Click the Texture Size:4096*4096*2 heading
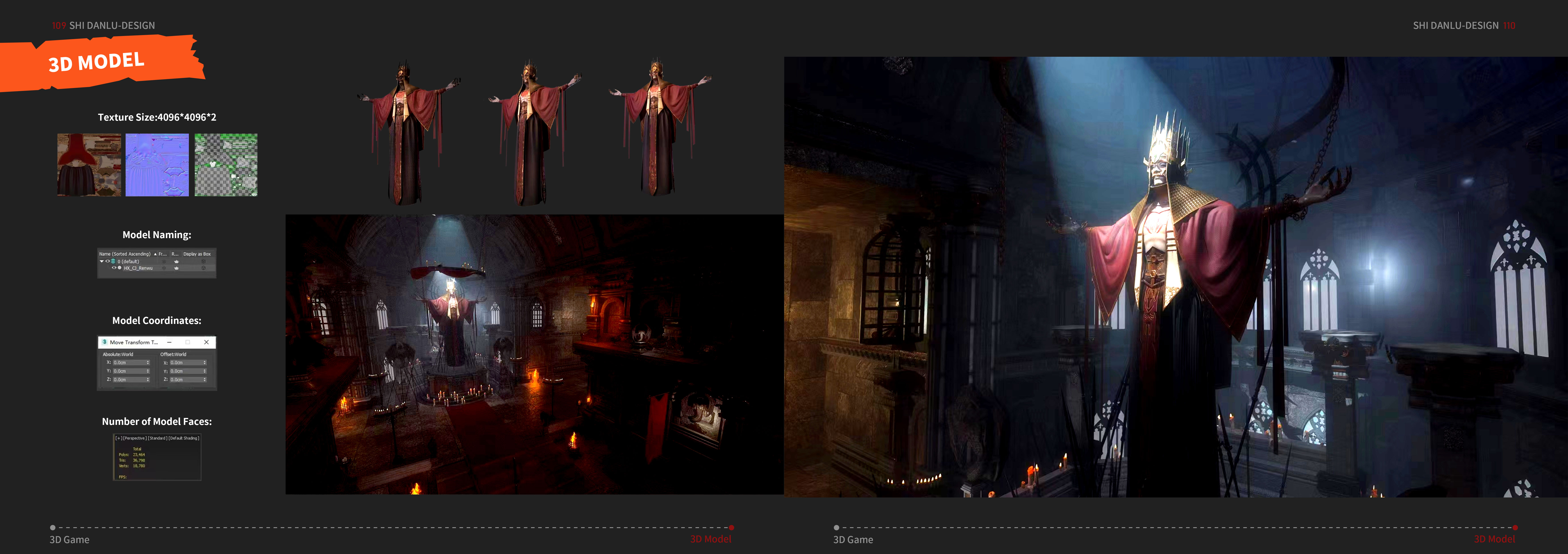The height and width of the screenshot is (554, 1568). [157, 117]
